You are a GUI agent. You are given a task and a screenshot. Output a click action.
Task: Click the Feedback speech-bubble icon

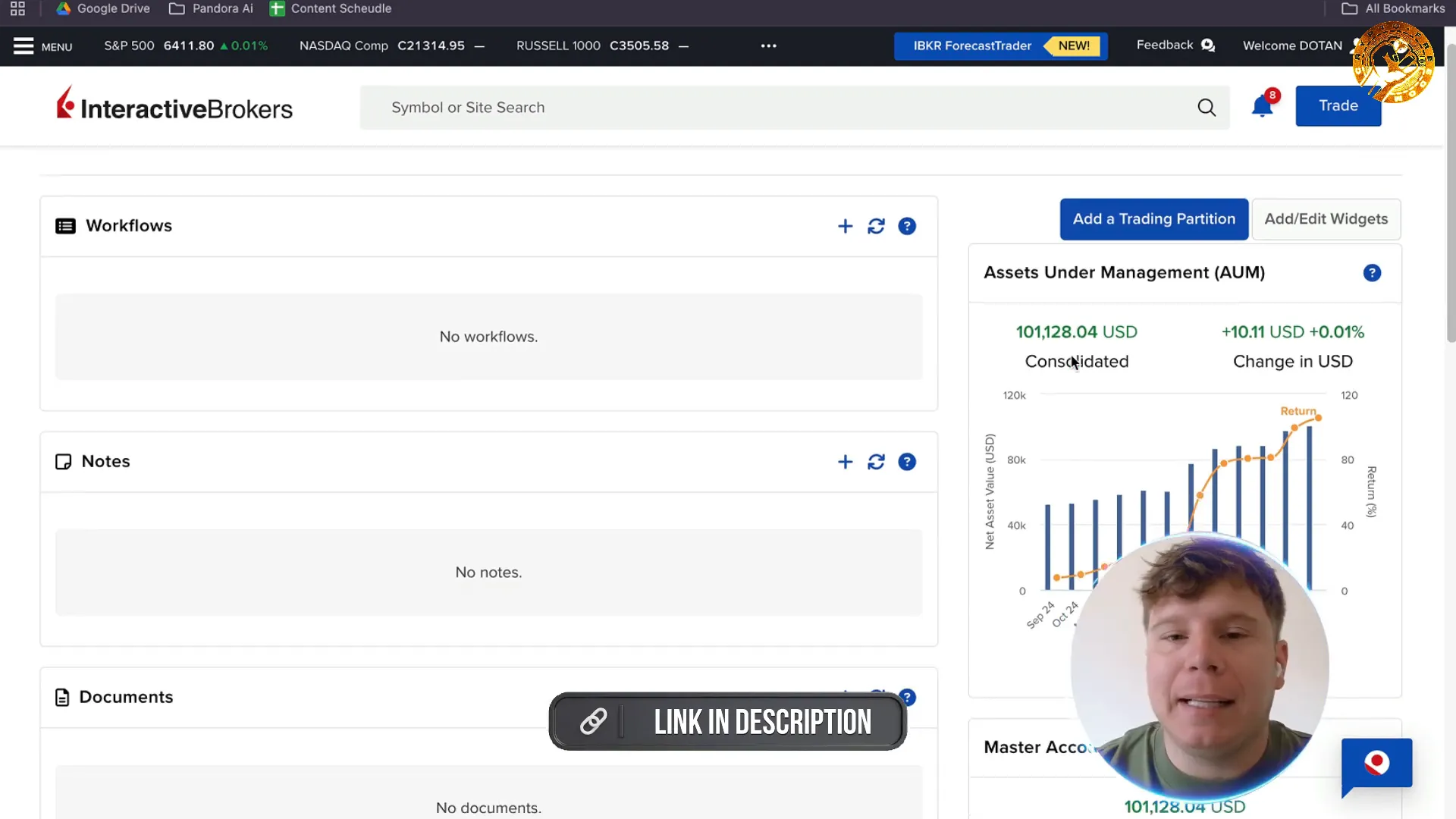pyautogui.click(x=1208, y=45)
